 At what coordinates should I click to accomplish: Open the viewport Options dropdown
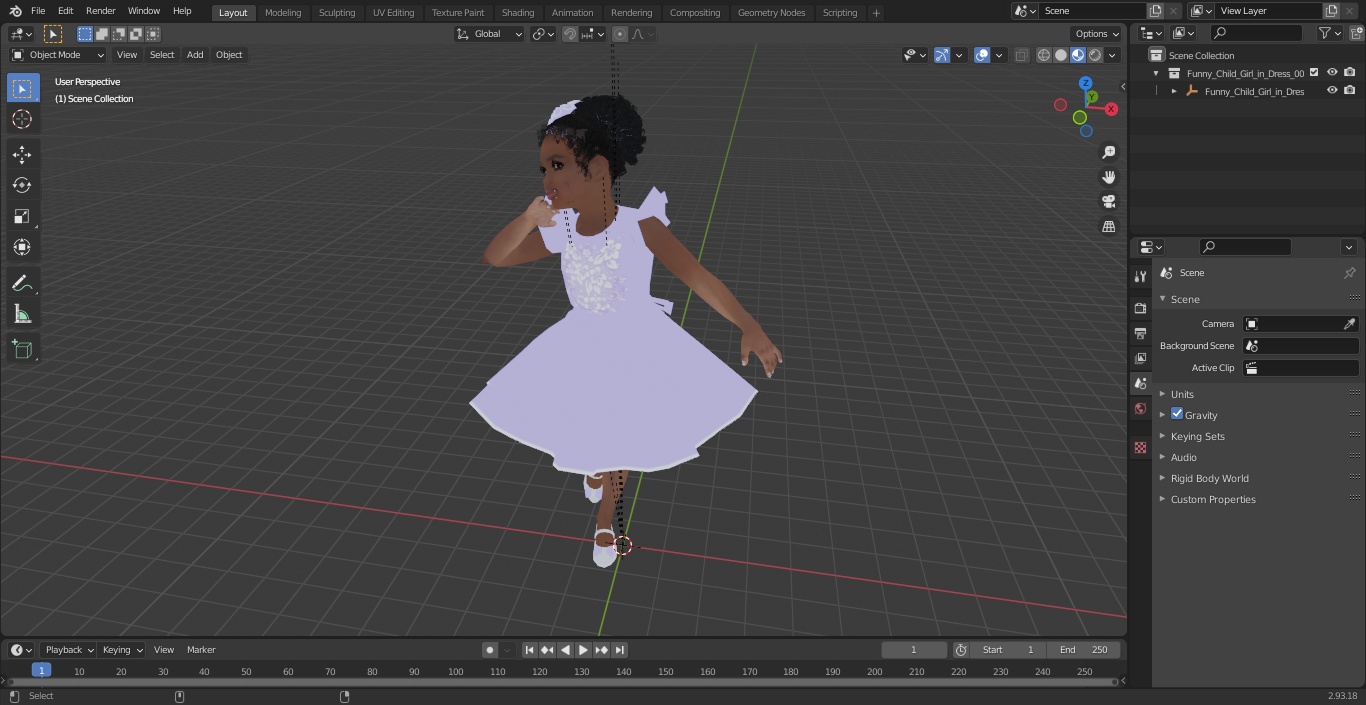(1097, 34)
